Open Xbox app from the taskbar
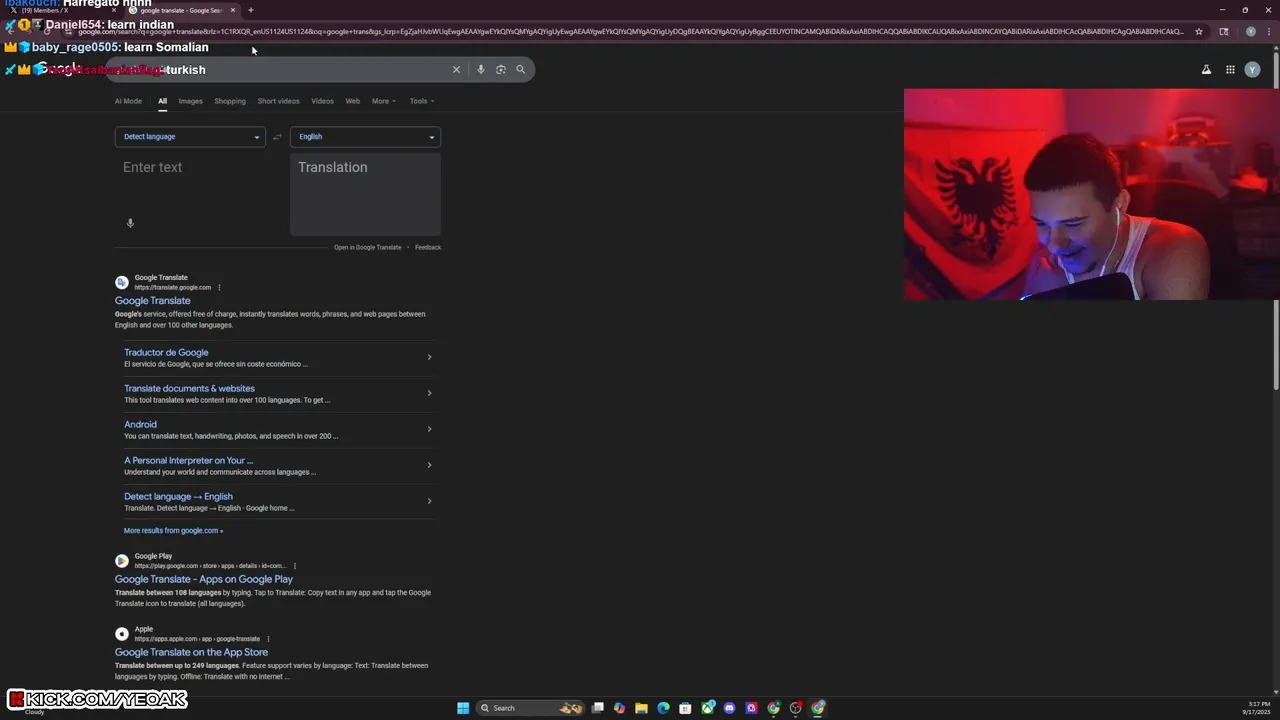This screenshot has height=720, width=1280. click(708, 708)
